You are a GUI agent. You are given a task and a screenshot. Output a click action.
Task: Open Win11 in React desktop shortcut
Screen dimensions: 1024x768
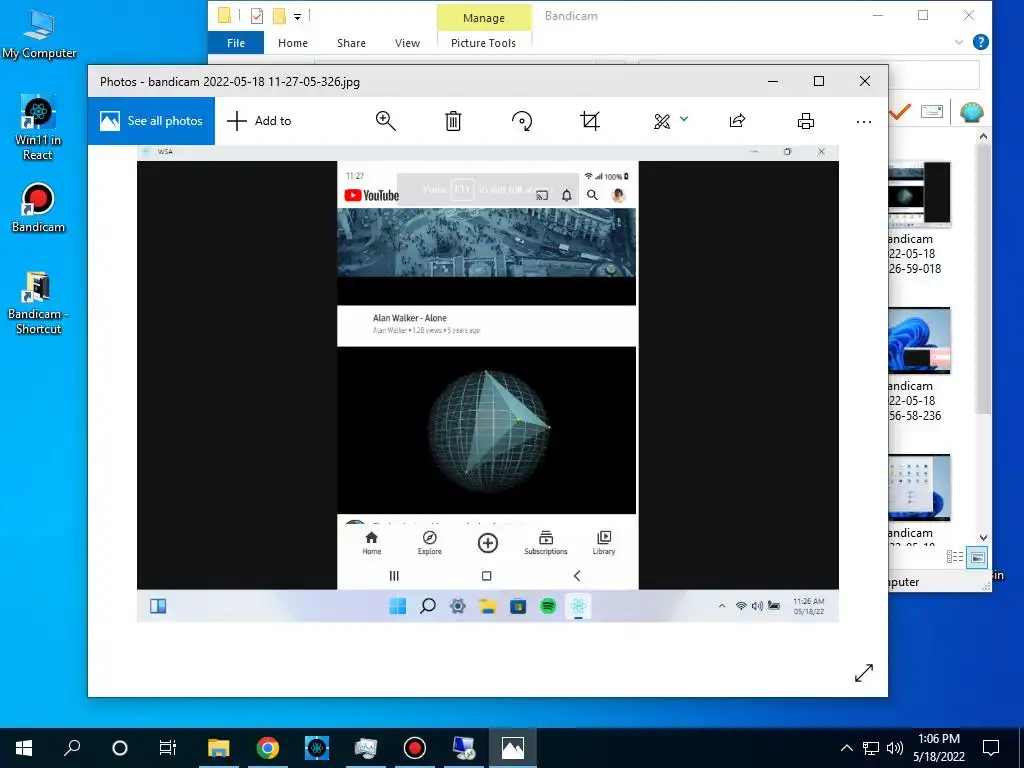pos(38,128)
